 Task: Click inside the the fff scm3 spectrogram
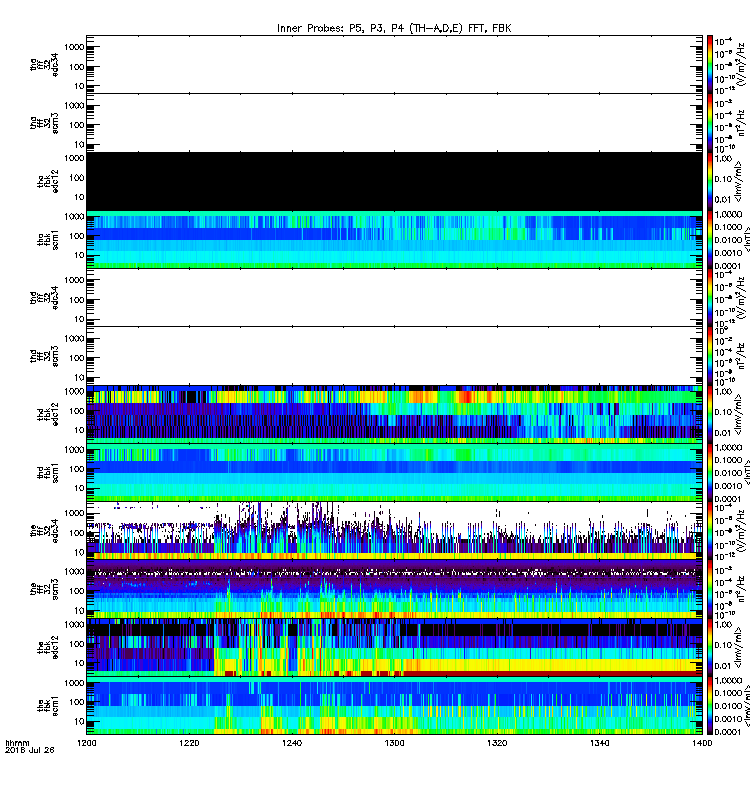tap(394, 589)
